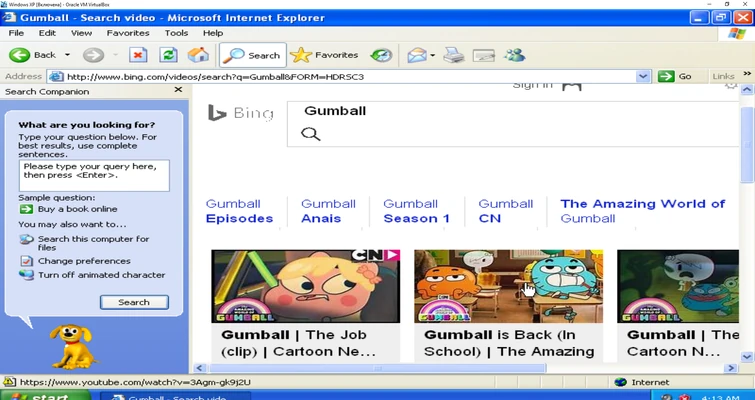The image size is (755, 400).
Task: Click the Bing logo
Action: (241, 113)
